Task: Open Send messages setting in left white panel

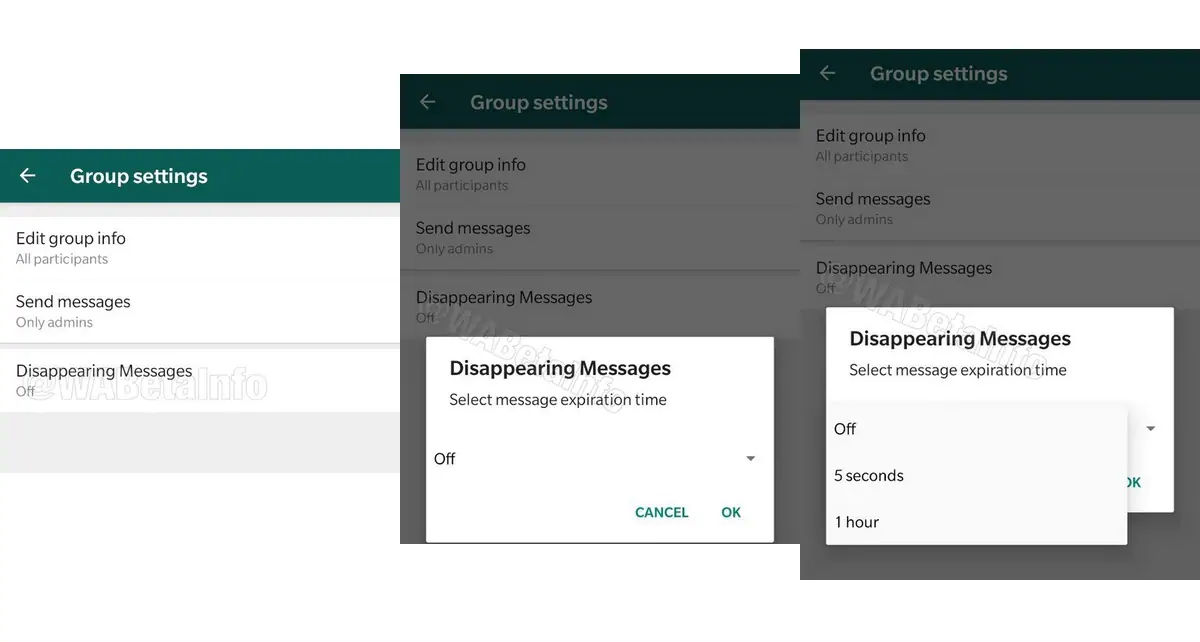Action: pyautogui.click(x=73, y=311)
